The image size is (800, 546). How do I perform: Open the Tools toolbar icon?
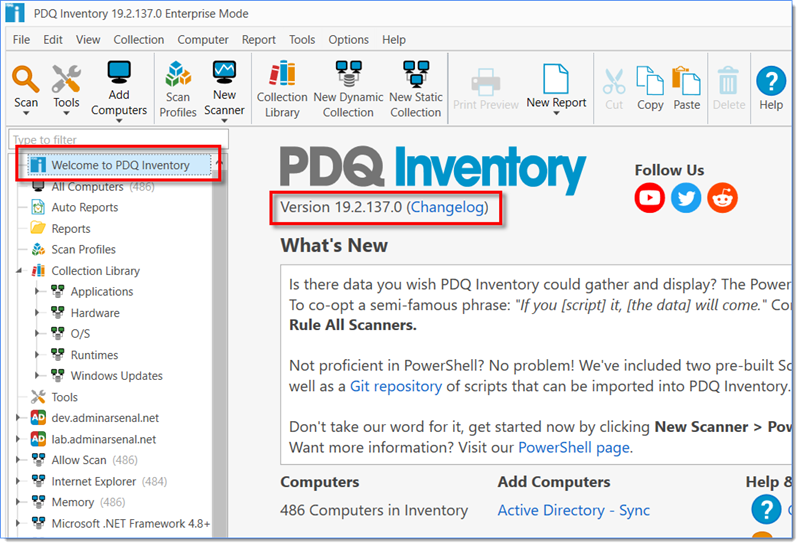[66, 79]
